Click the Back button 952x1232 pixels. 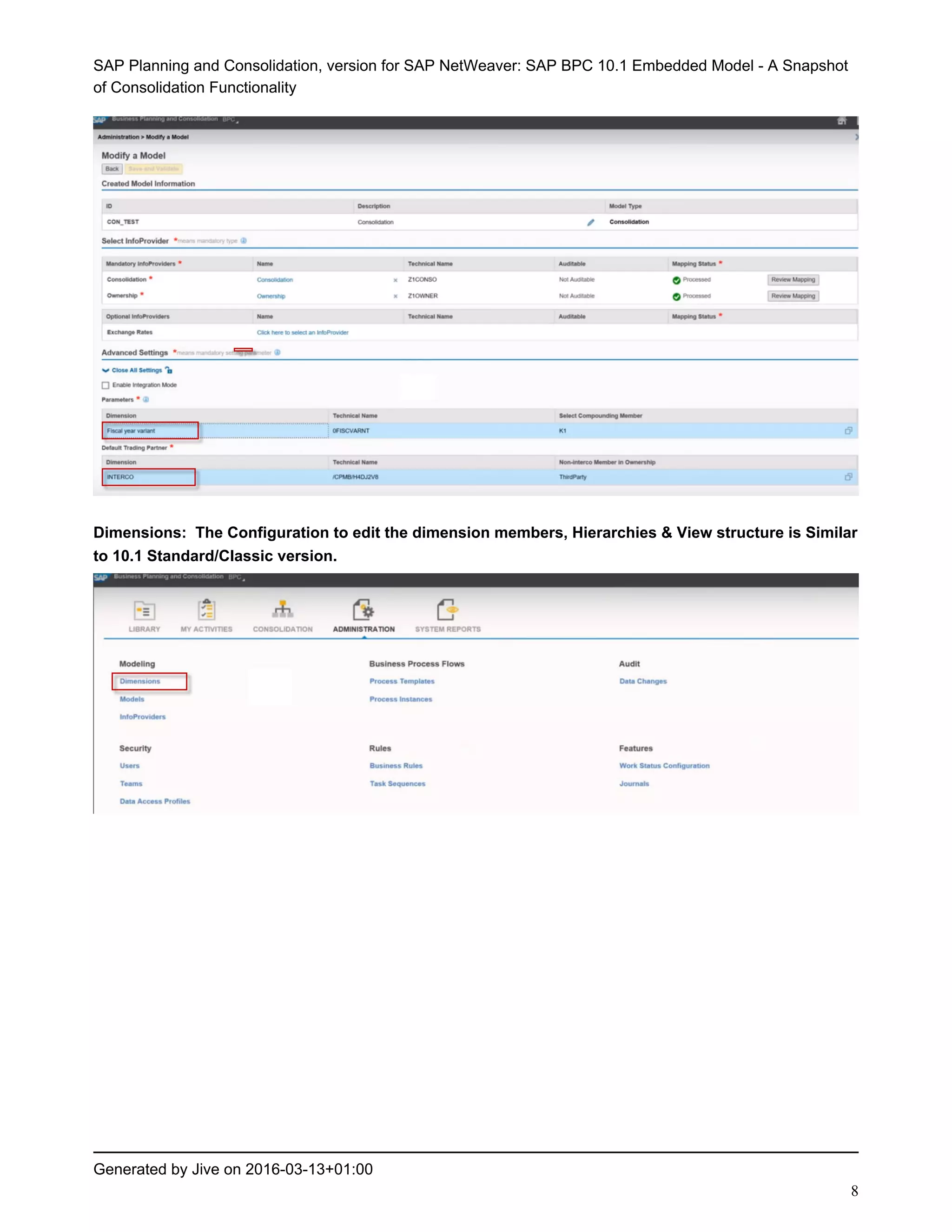(x=112, y=169)
